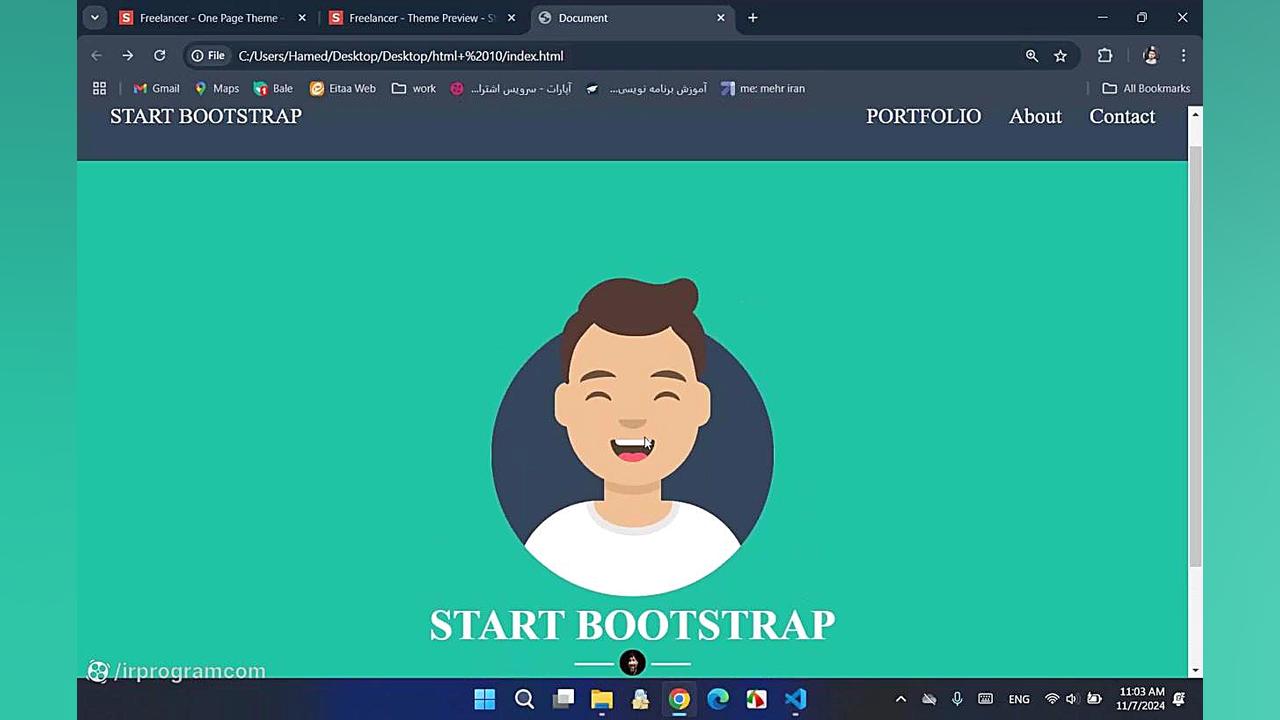Bookmark this page with the star icon

1060,56
